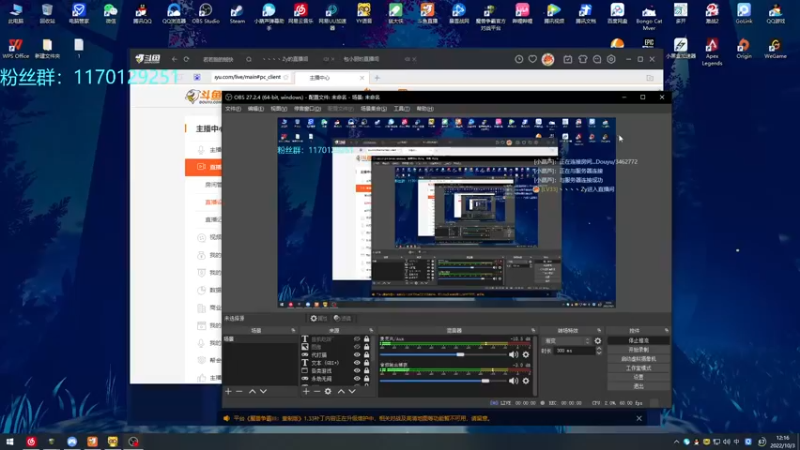This screenshot has height=450, width=800.
Task: Adjust desktop audio volume slider
Action: click(443, 381)
